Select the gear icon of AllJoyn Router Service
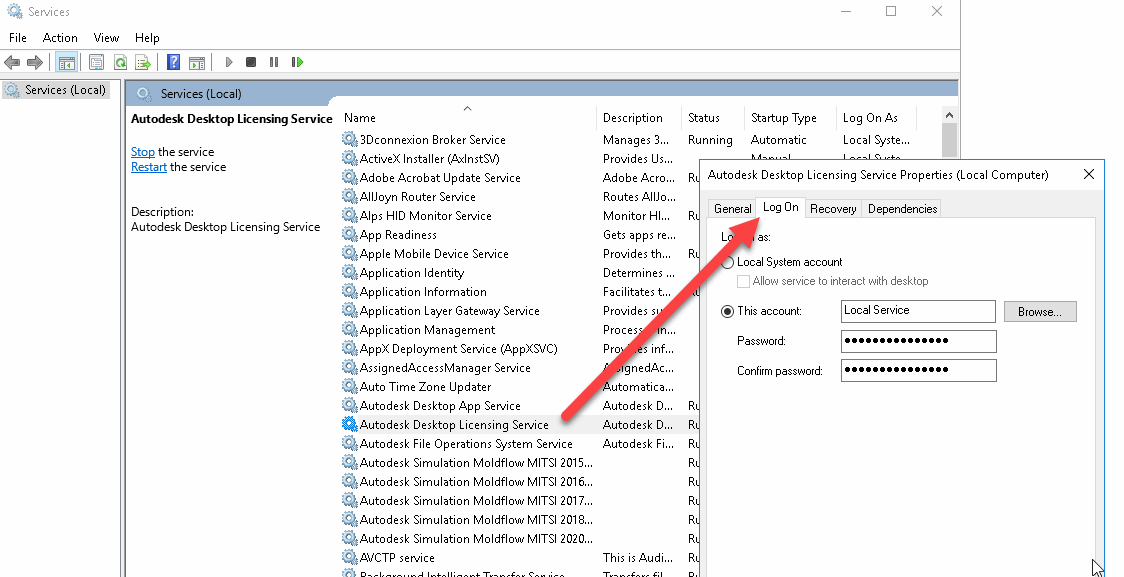The image size is (1124, 577). pyautogui.click(x=349, y=196)
